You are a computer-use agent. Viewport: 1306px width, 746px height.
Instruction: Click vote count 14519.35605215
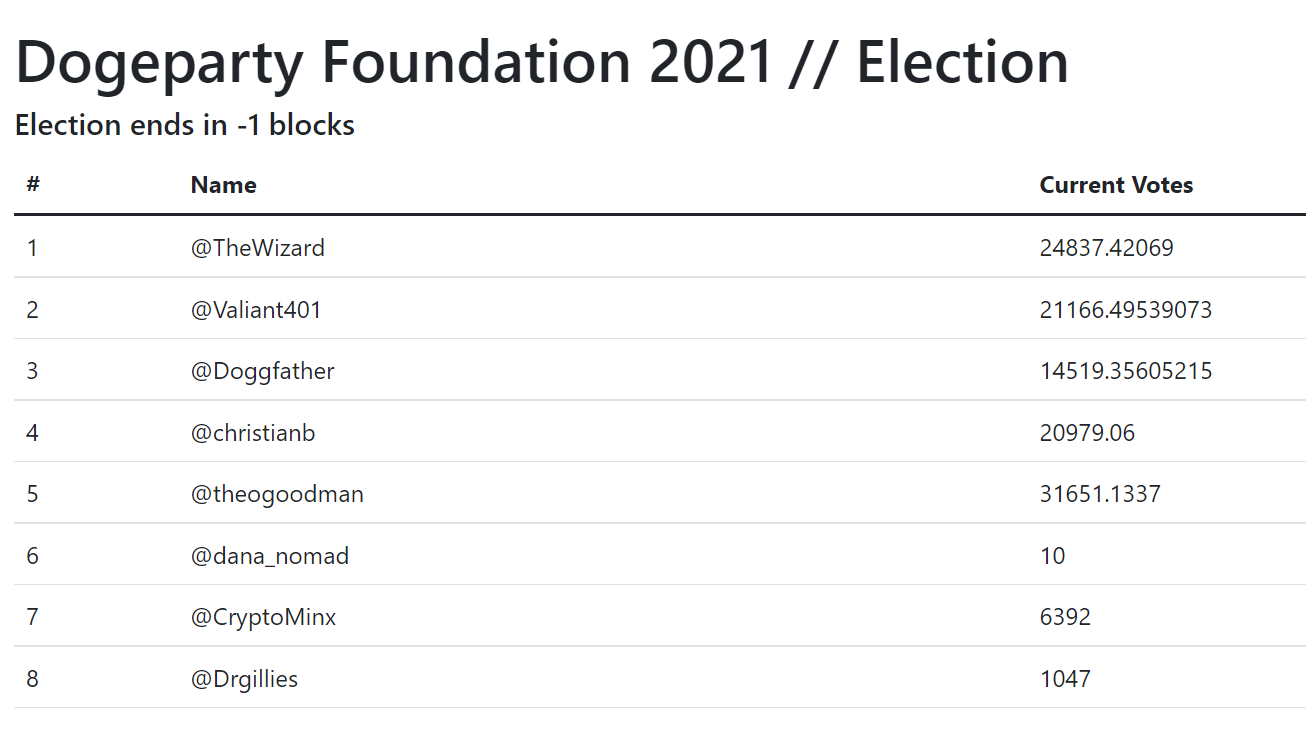1126,371
